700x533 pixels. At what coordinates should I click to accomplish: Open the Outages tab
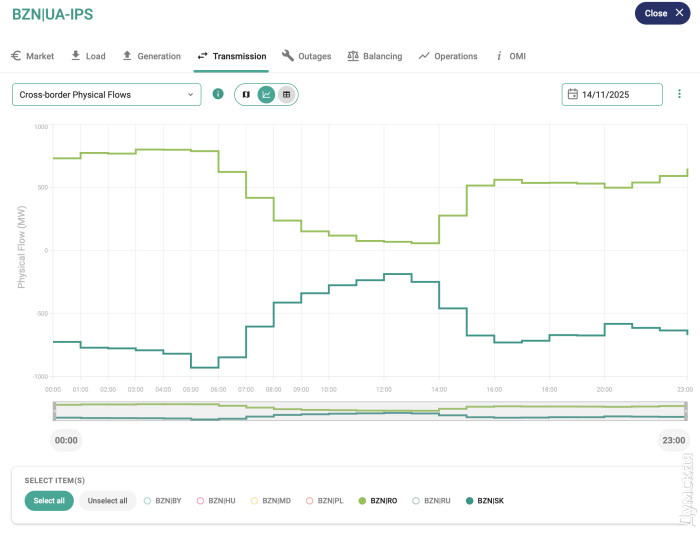click(306, 56)
